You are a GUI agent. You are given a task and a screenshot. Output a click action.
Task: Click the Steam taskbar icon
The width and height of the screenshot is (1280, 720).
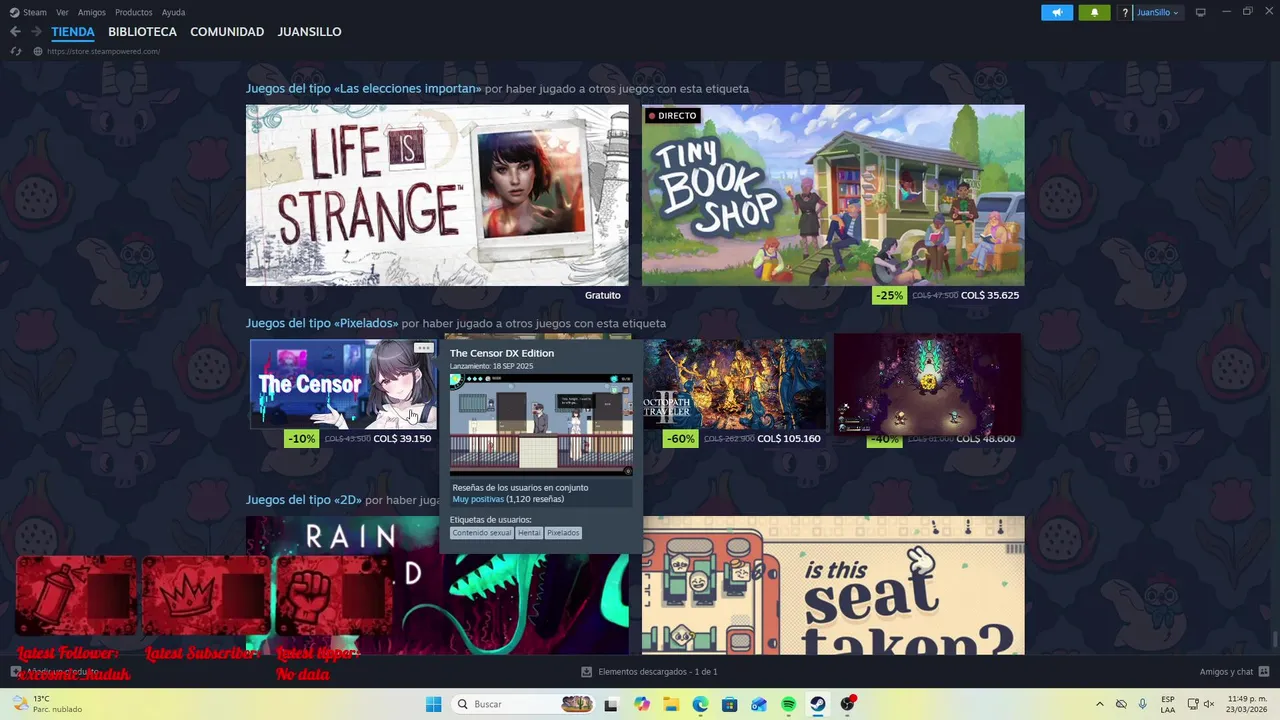click(x=818, y=704)
